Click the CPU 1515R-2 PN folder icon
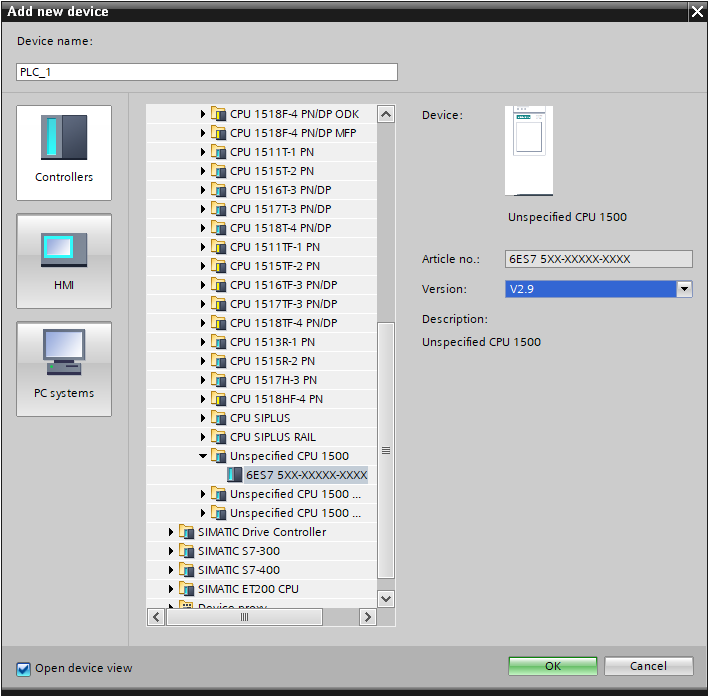Screen dimensions: 709x697 click(x=218, y=360)
